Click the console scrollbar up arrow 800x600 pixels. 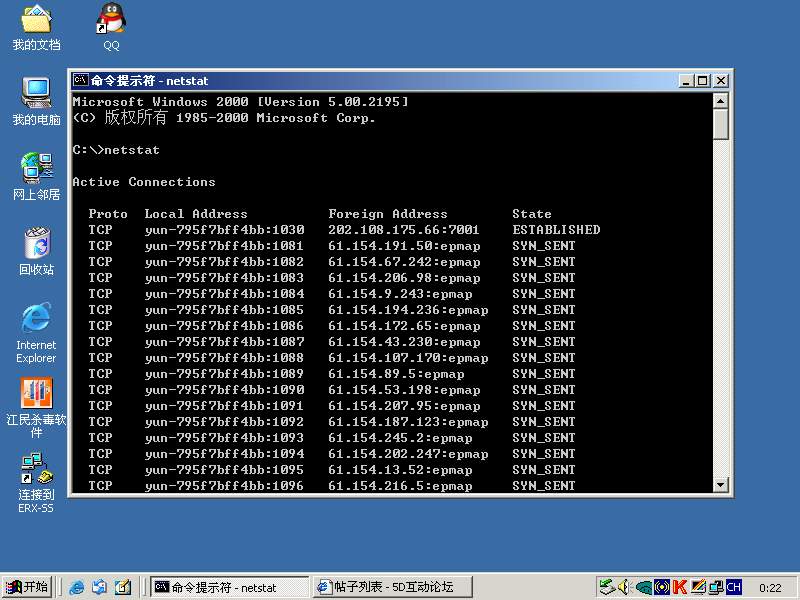720,101
